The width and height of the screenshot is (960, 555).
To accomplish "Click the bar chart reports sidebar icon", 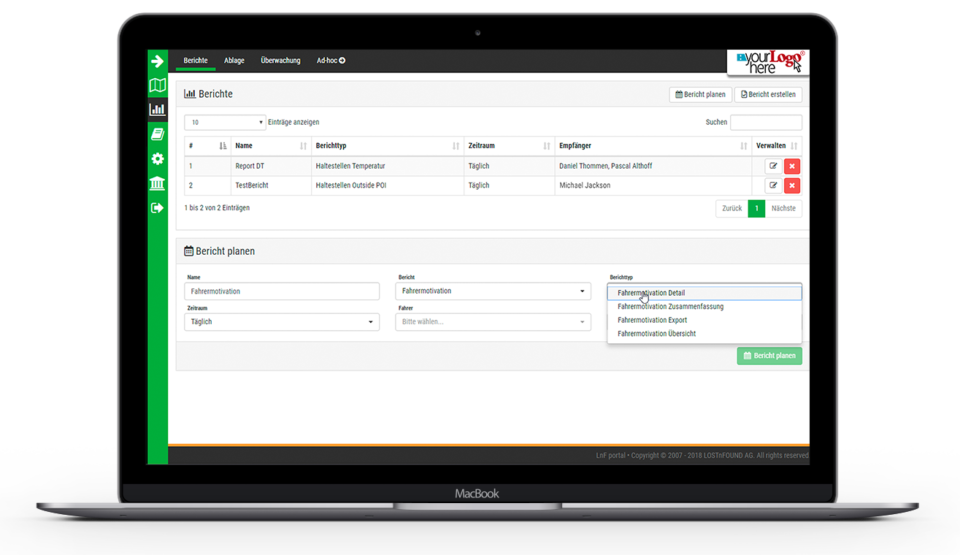I will pos(157,110).
